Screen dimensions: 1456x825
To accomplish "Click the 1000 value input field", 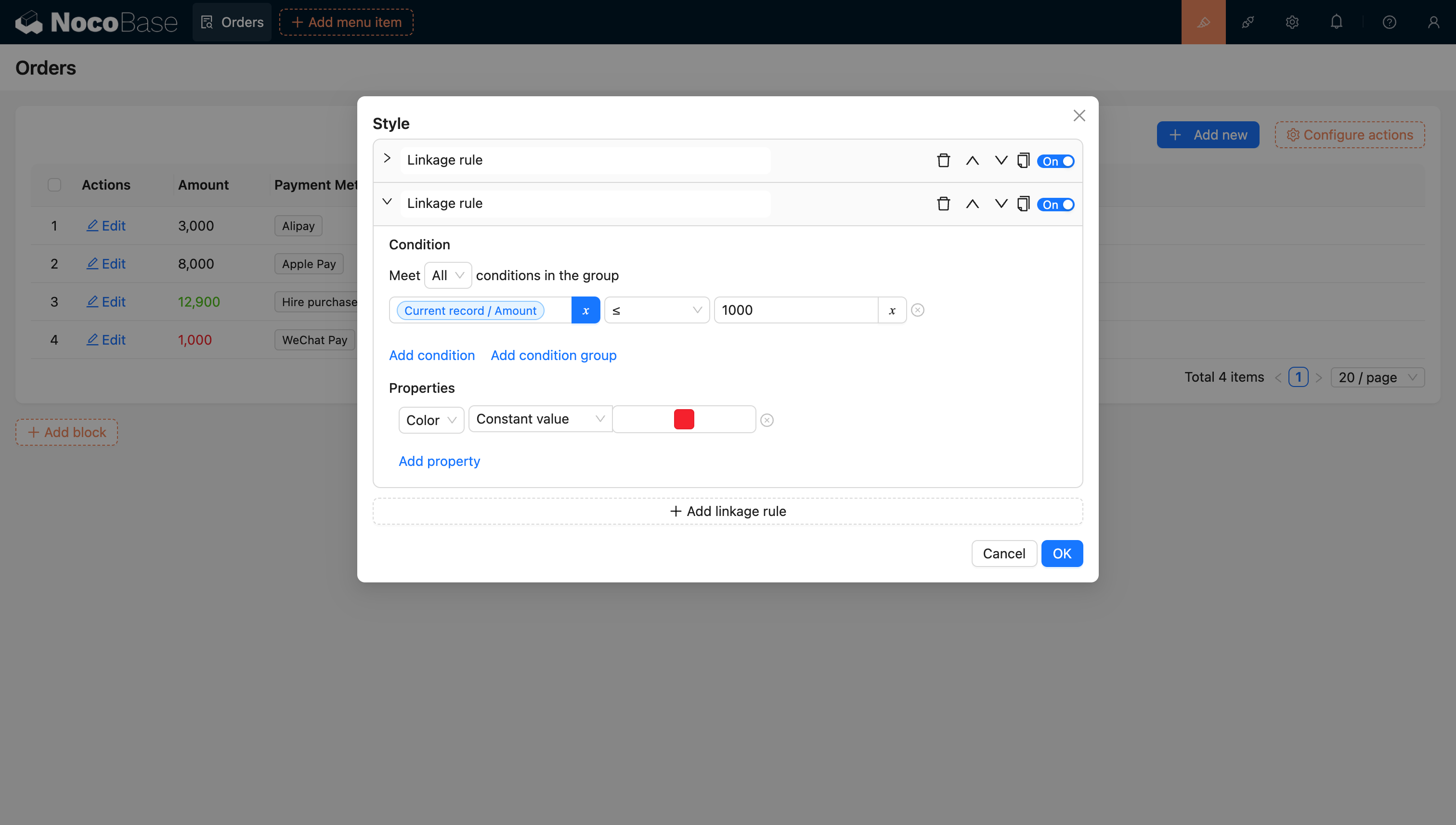I will pos(796,310).
